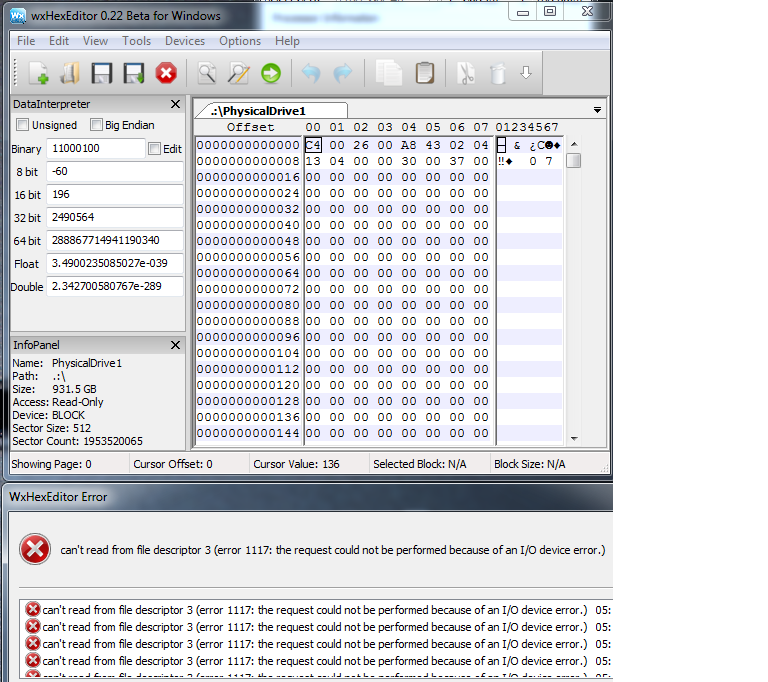
Task: Select first error row in error list
Action: tap(318, 610)
